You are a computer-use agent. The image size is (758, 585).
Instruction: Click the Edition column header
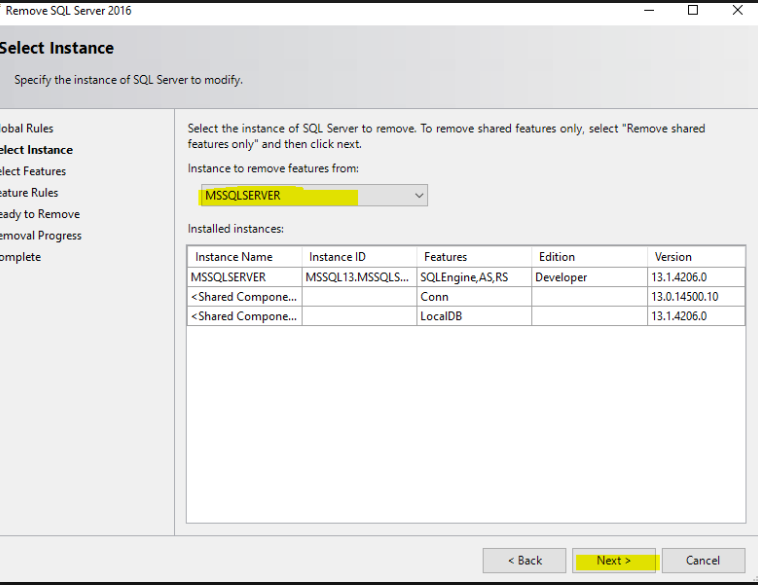pos(587,257)
